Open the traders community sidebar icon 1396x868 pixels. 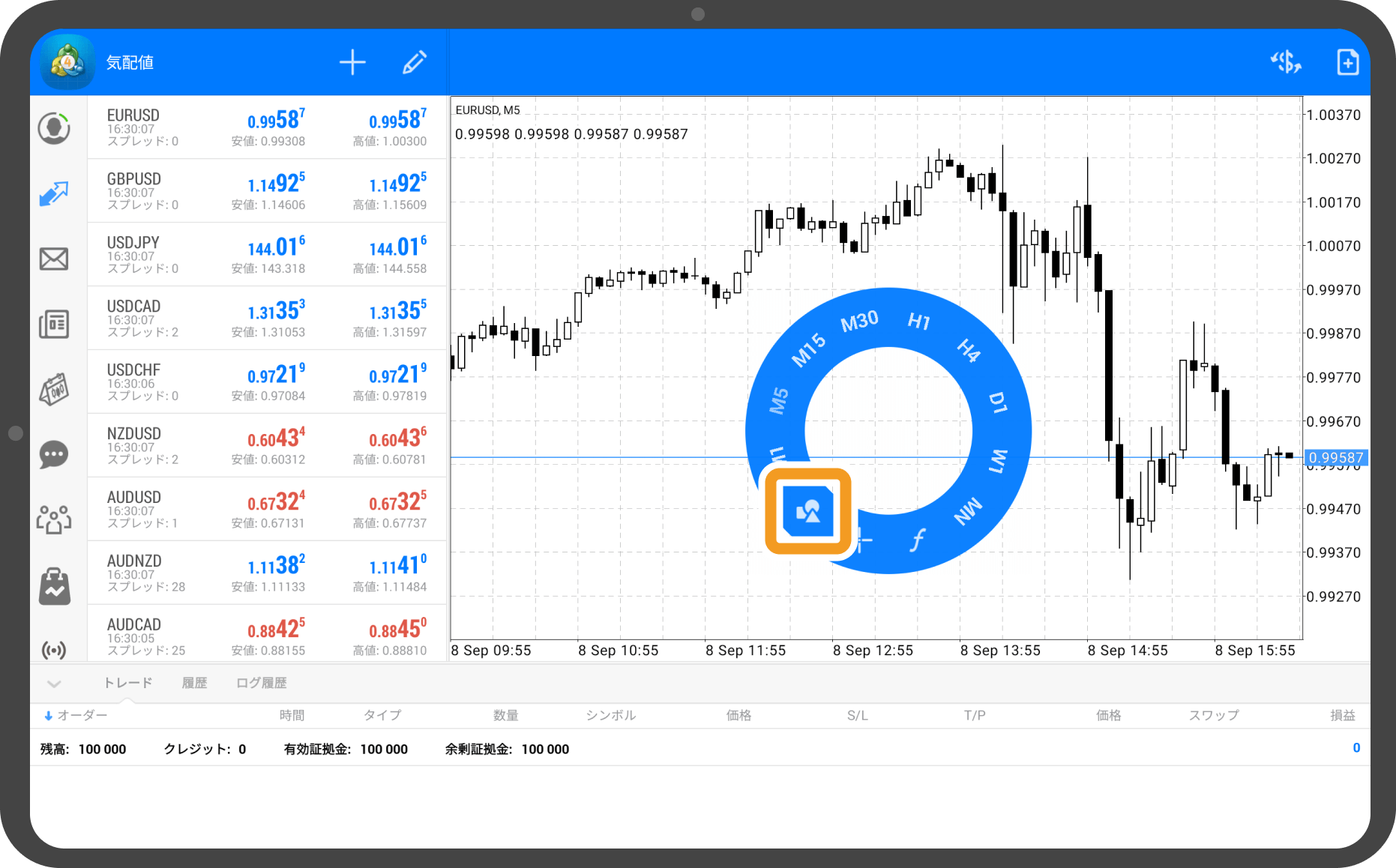tap(54, 519)
